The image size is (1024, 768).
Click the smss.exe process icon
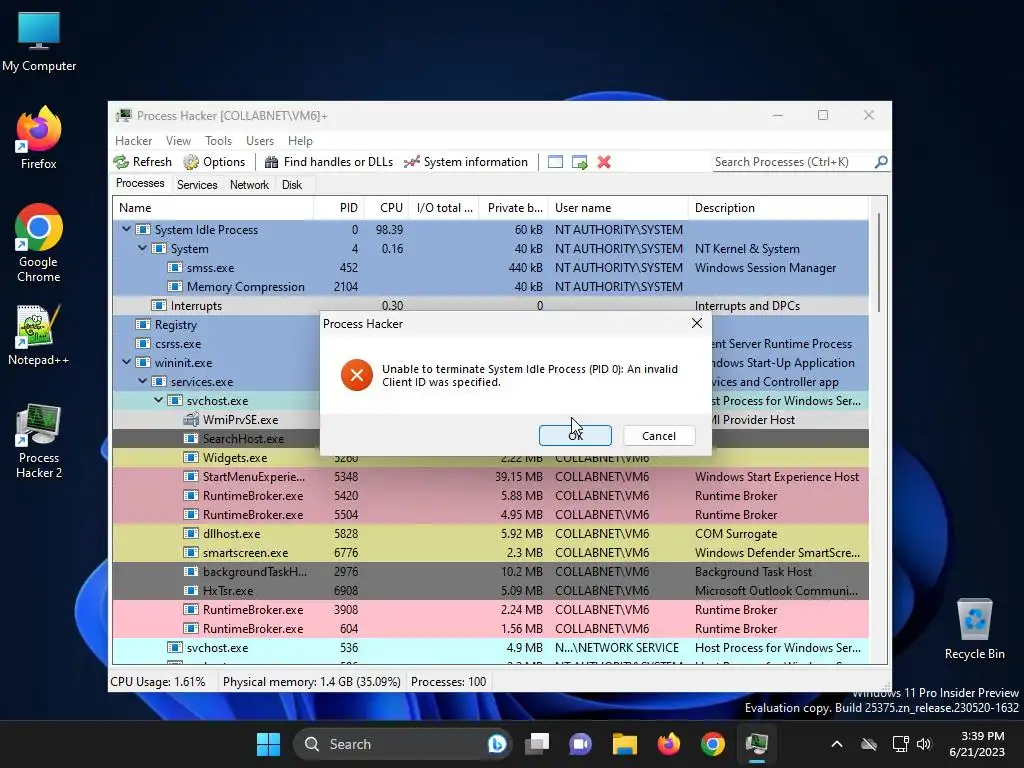pos(174,268)
